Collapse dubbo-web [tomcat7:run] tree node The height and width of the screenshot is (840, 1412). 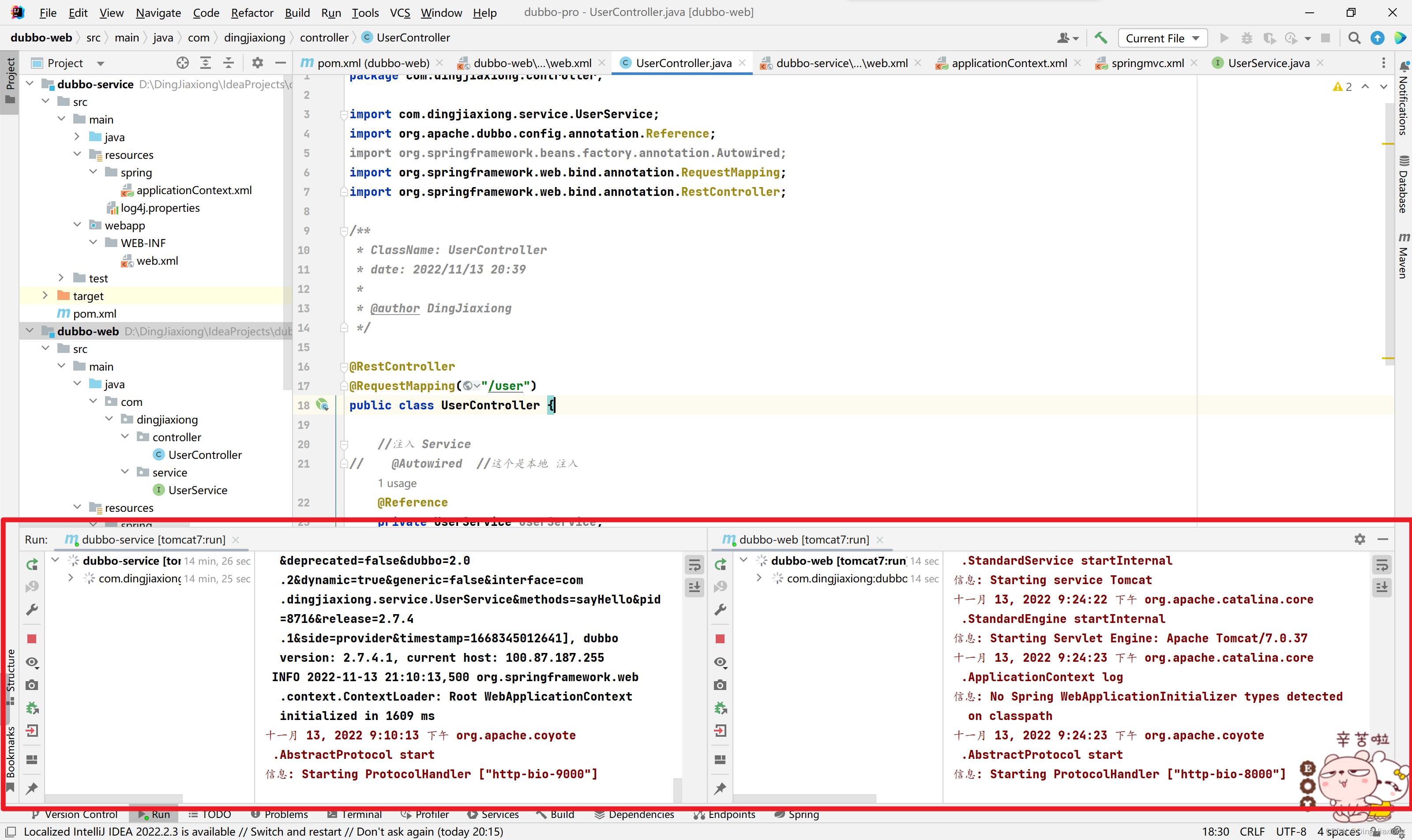coord(744,560)
